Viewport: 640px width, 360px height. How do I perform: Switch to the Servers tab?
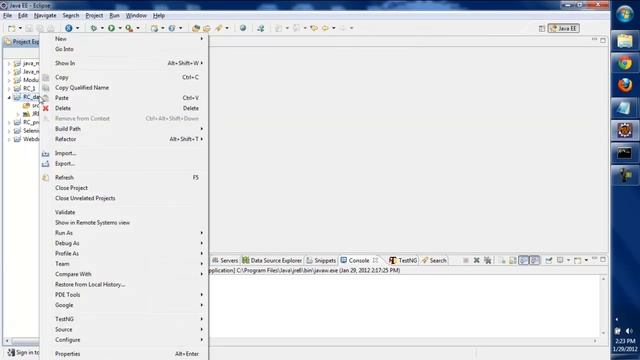[x=225, y=260]
